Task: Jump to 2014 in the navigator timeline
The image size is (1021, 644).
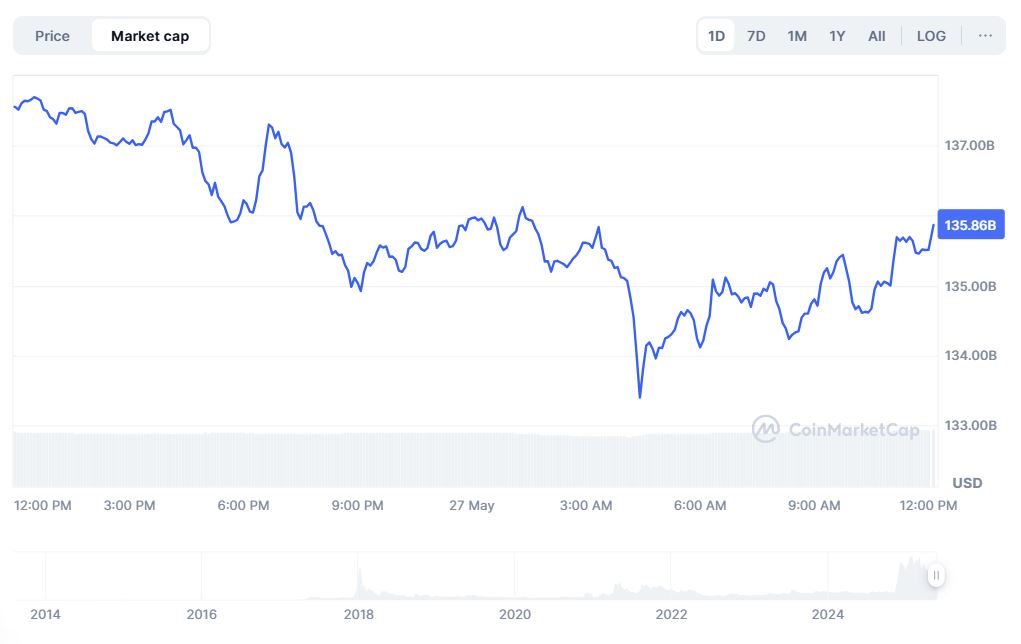Action: click(45, 614)
